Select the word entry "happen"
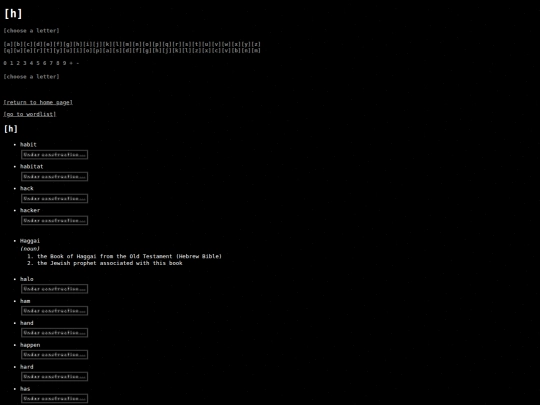Screen dimensions: 540x405 pos(30,345)
